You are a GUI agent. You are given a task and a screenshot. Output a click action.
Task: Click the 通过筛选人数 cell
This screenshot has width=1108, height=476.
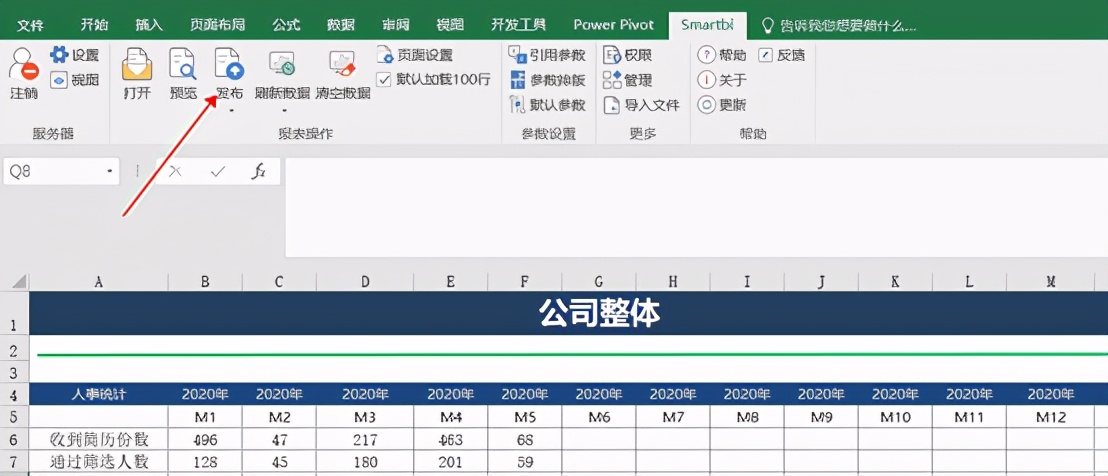point(99,463)
